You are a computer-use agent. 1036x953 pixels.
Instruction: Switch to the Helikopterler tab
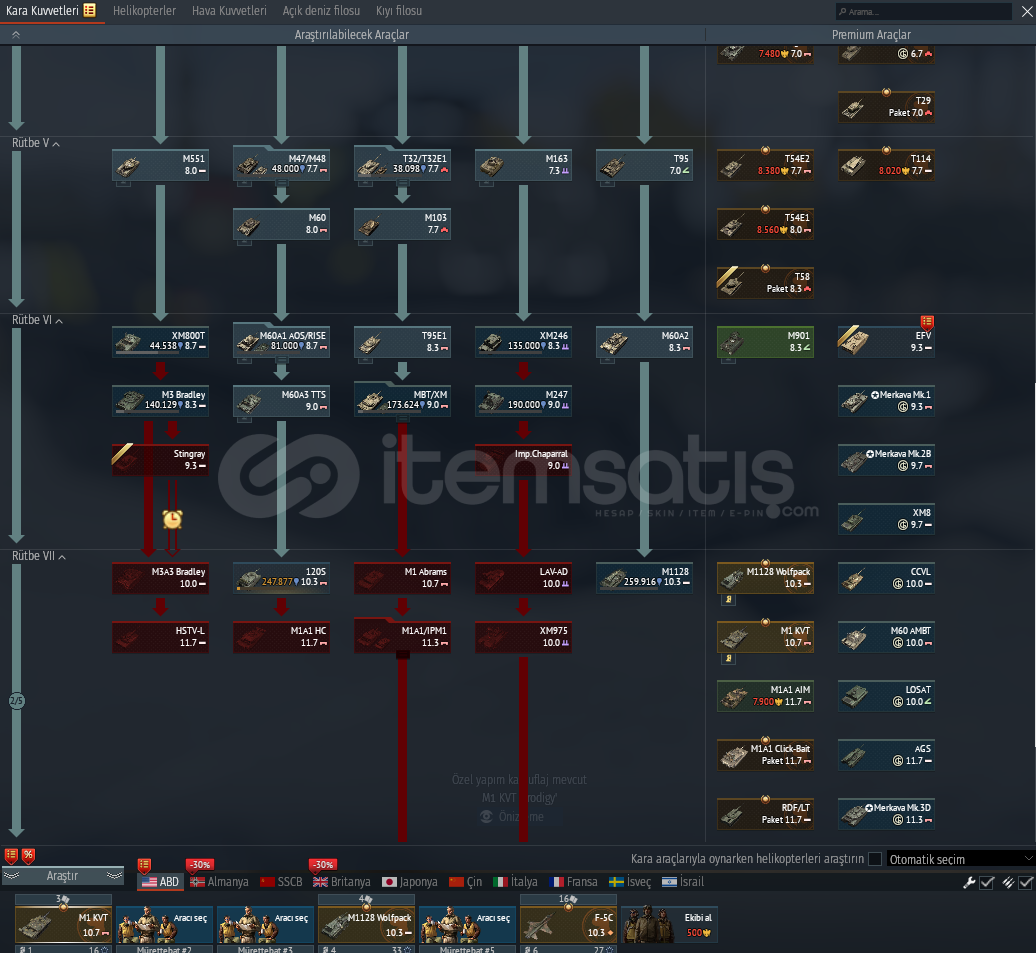tap(144, 11)
